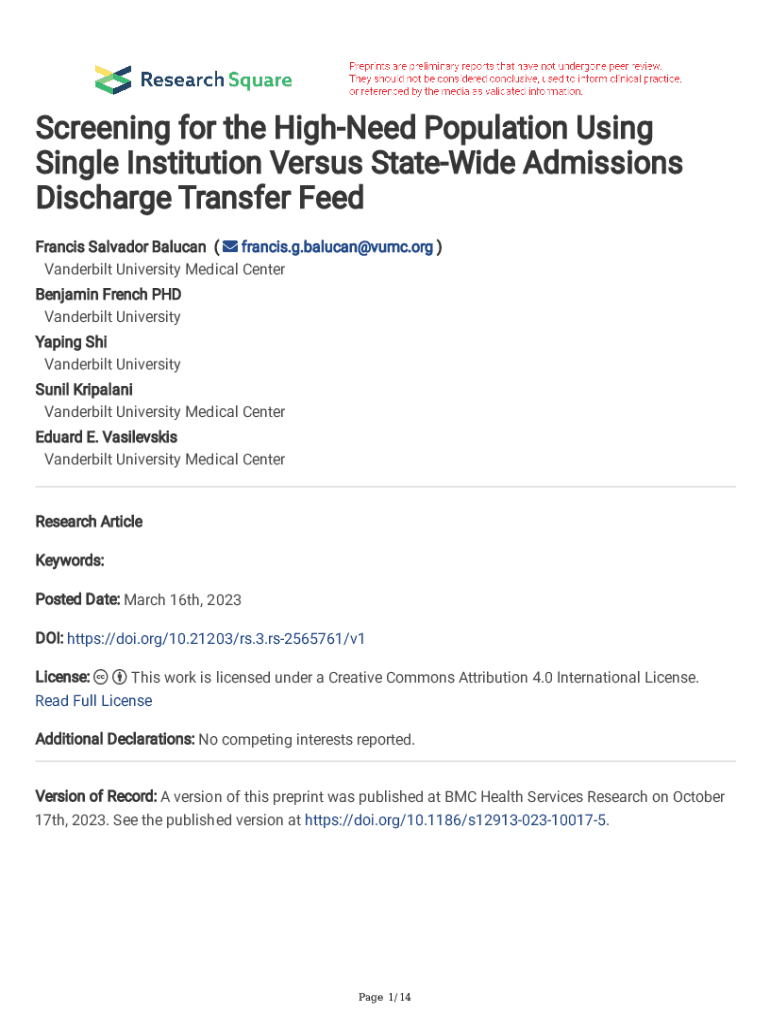The height and width of the screenshot is (1024, 770).
Task: Open the published version 10.1186 DOI link
Action: pyautogui.click(x=455, y=820)
